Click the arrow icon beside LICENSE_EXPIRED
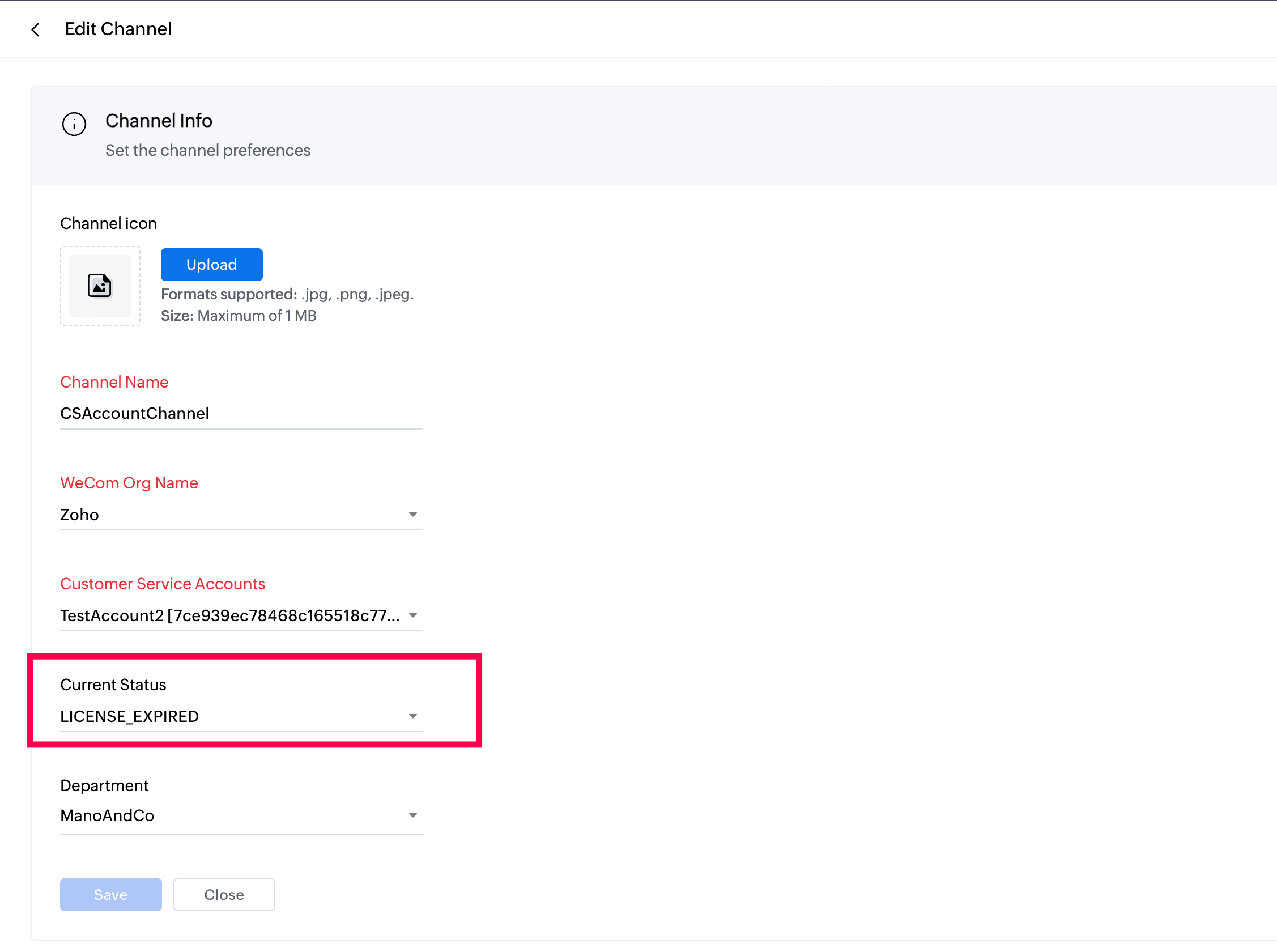Screen dimensions: 1277x952 coord(412,716)
